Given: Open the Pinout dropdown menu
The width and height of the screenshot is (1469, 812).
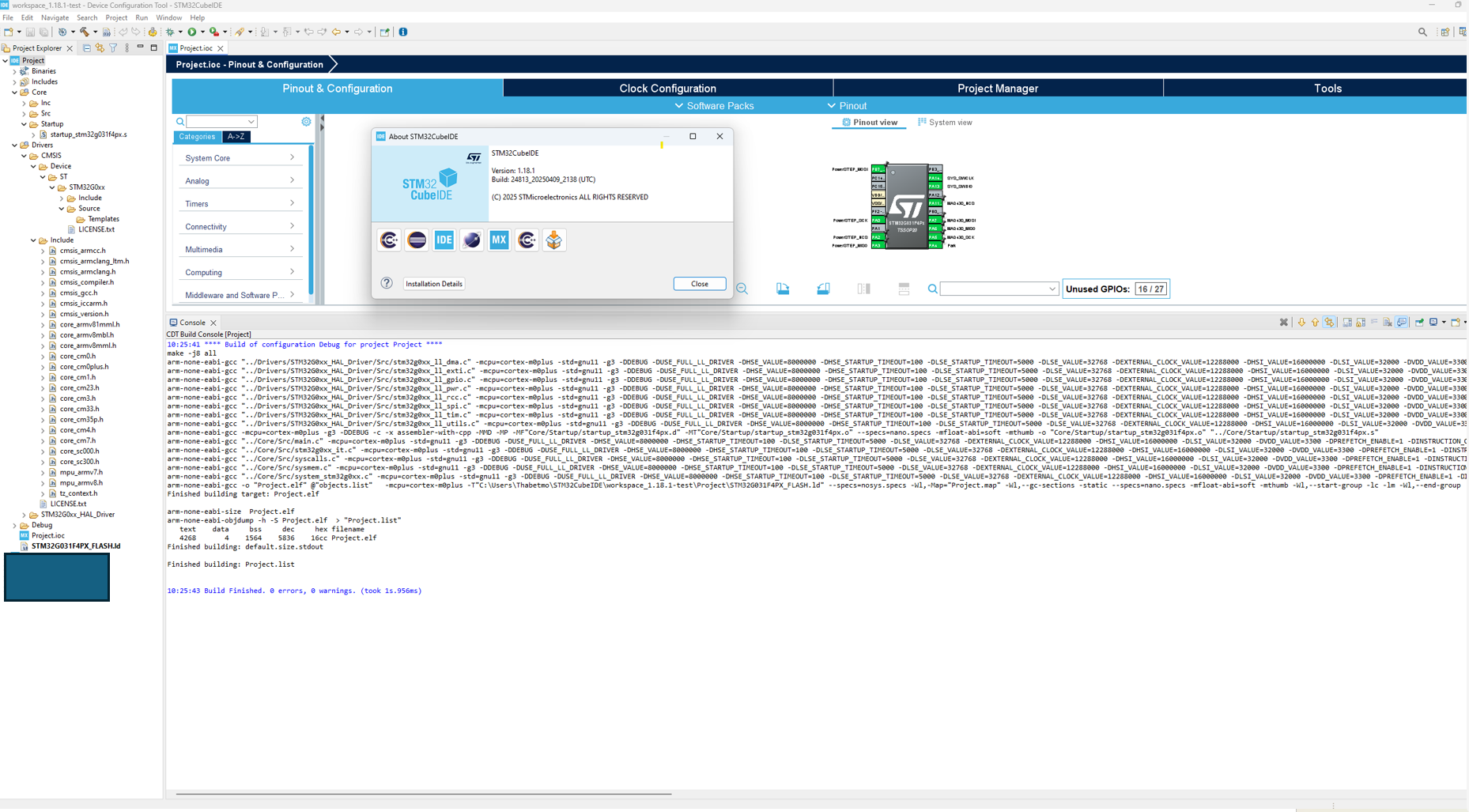Looking at the screenshot, I should [x=848, y=105].
